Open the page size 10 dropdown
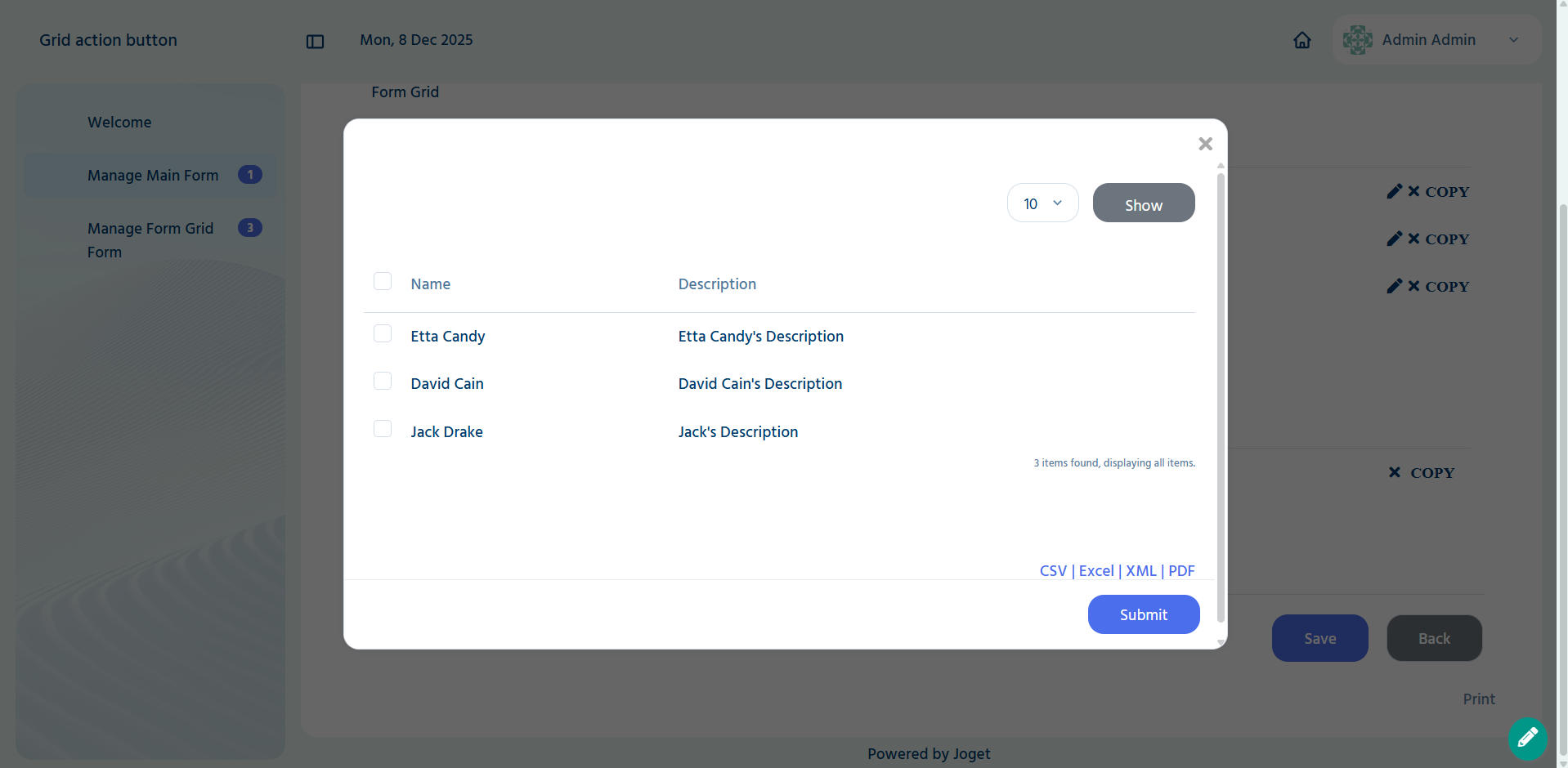 1042,203
